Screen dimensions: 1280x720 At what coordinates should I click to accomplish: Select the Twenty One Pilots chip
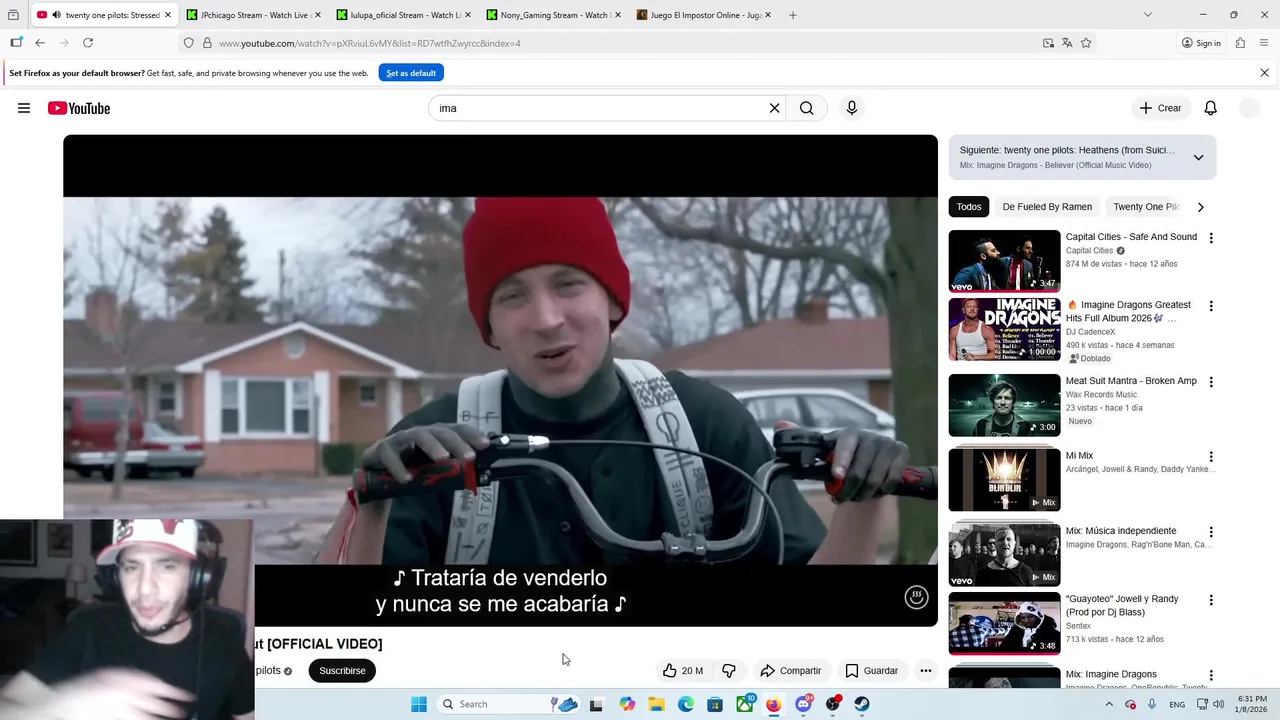click(1146, 207)
